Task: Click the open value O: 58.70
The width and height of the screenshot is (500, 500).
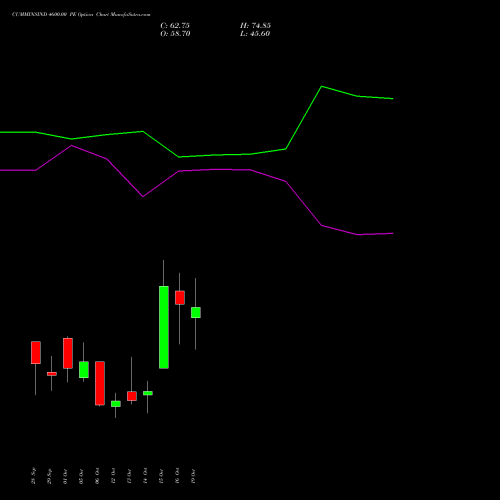Action: [x=175, y=34]
